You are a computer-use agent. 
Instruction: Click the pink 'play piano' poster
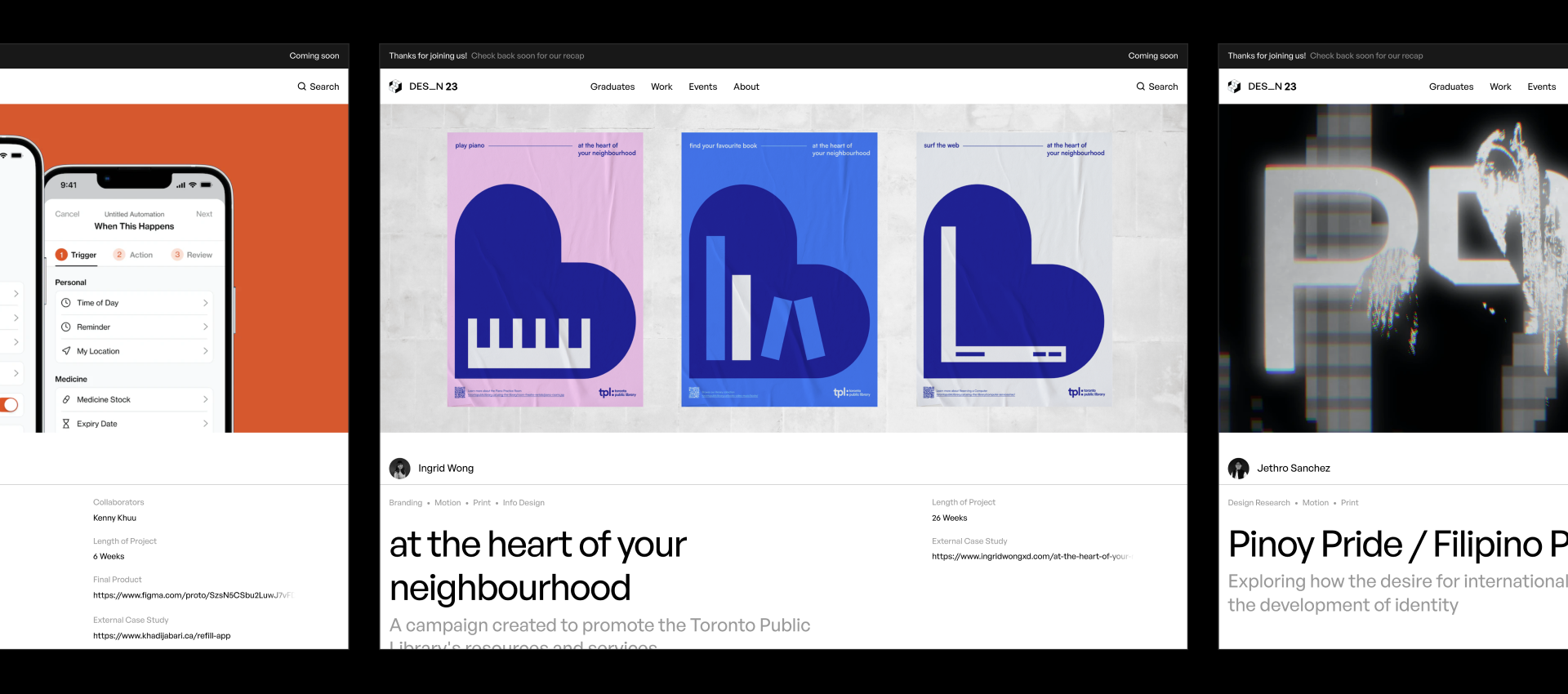point(545,269)
